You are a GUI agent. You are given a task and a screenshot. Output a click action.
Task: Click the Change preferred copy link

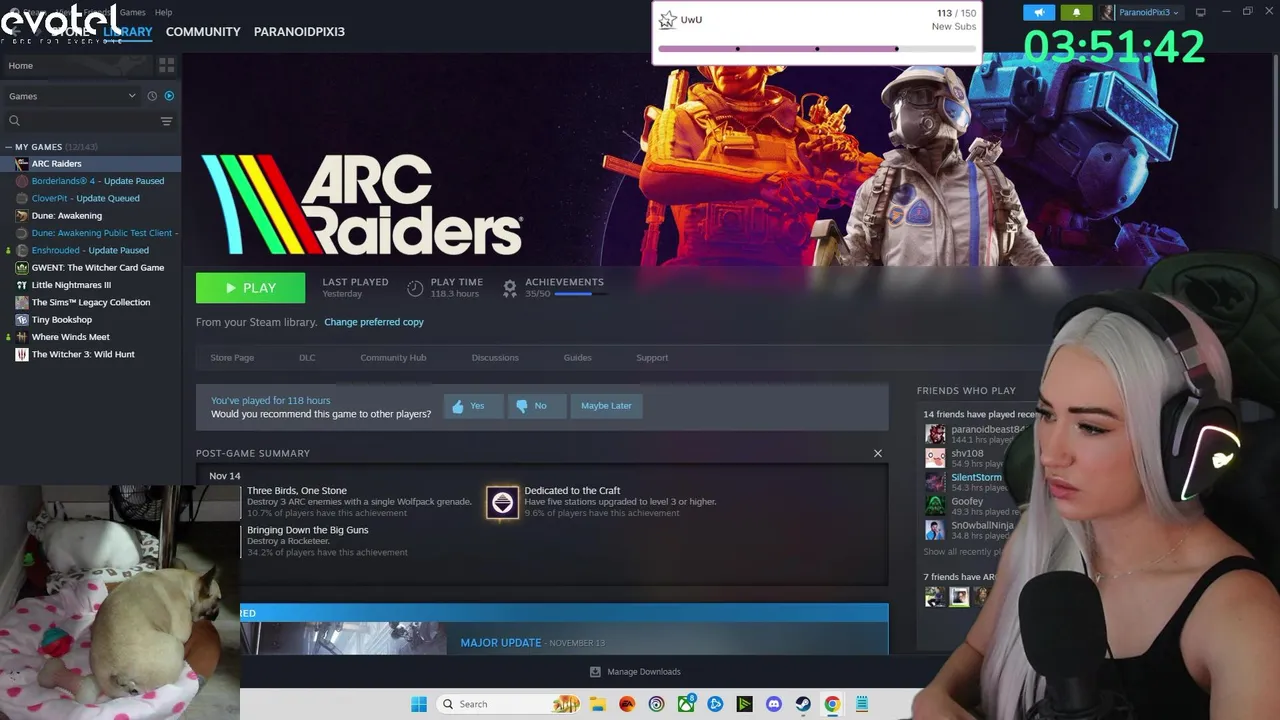coord(374,322)
